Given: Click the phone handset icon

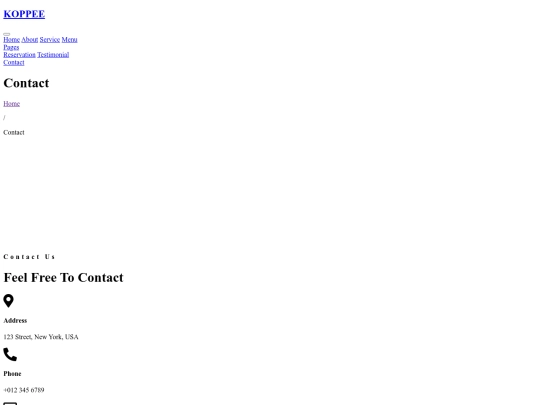Looking at the screenshot, I should (10, 354).
